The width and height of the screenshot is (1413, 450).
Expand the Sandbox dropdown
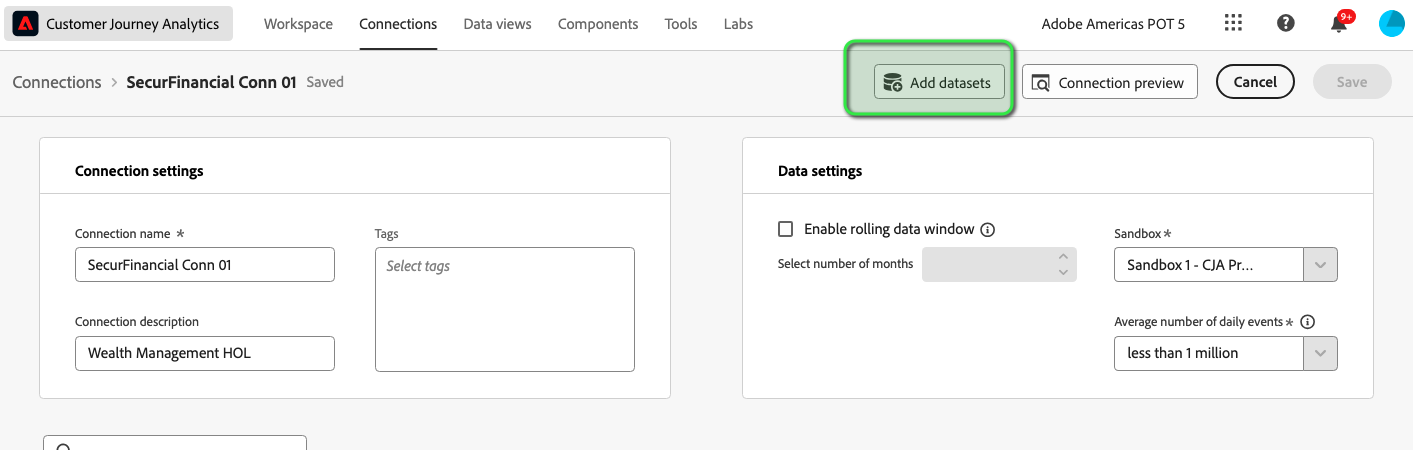pos(1320,265)
